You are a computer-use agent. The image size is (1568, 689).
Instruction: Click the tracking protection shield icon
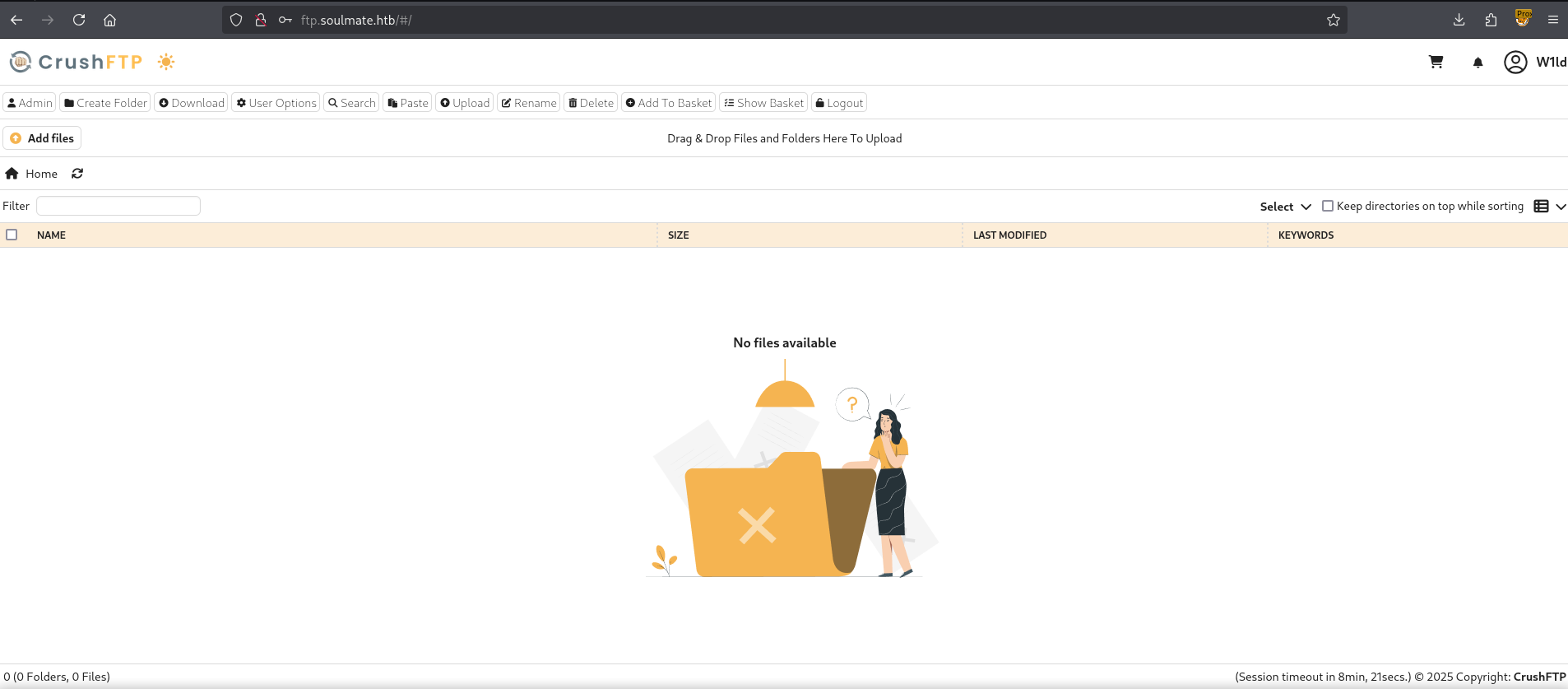(236, 20)
